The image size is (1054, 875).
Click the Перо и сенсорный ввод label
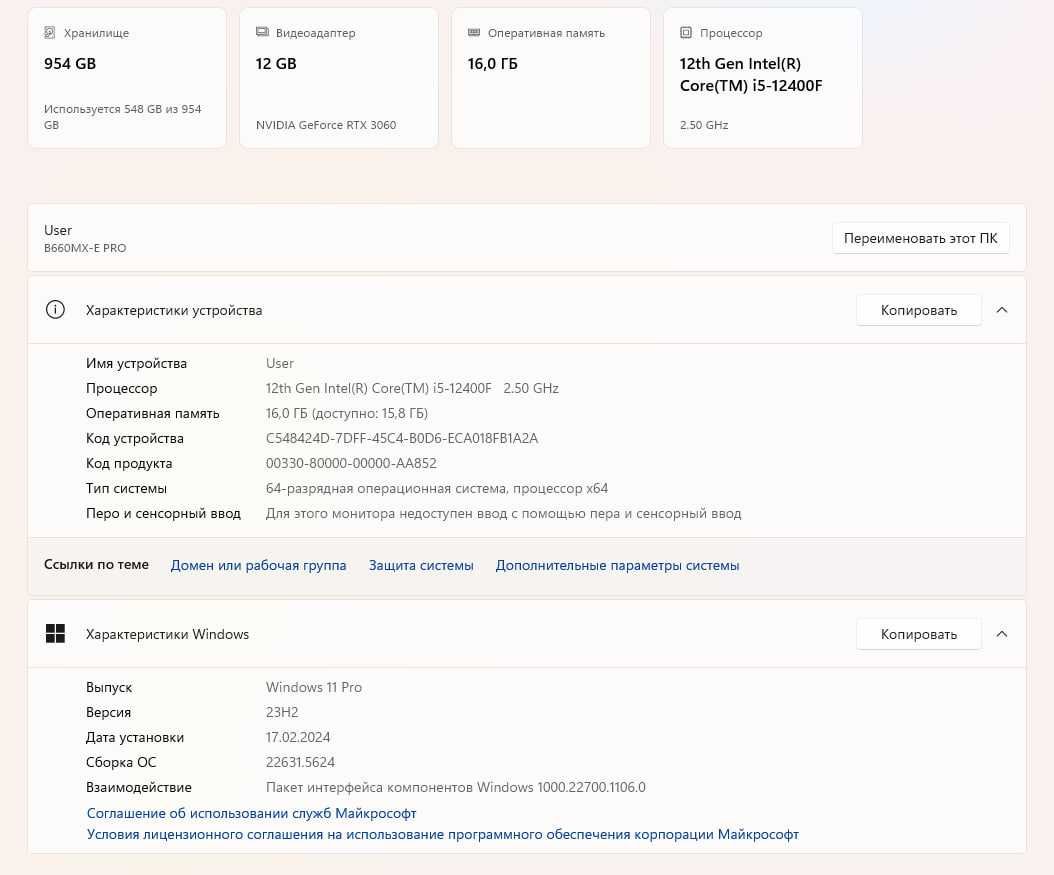(x=163, y=513)
